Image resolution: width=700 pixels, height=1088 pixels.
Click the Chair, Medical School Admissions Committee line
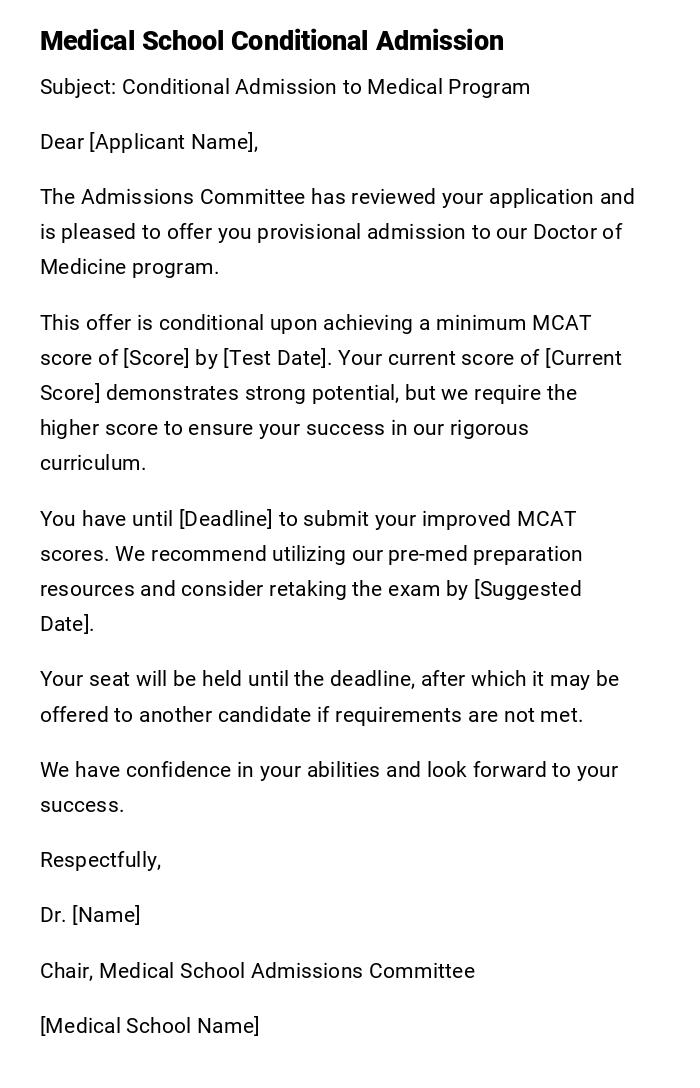pyautogui.click(x=257, y=971)
